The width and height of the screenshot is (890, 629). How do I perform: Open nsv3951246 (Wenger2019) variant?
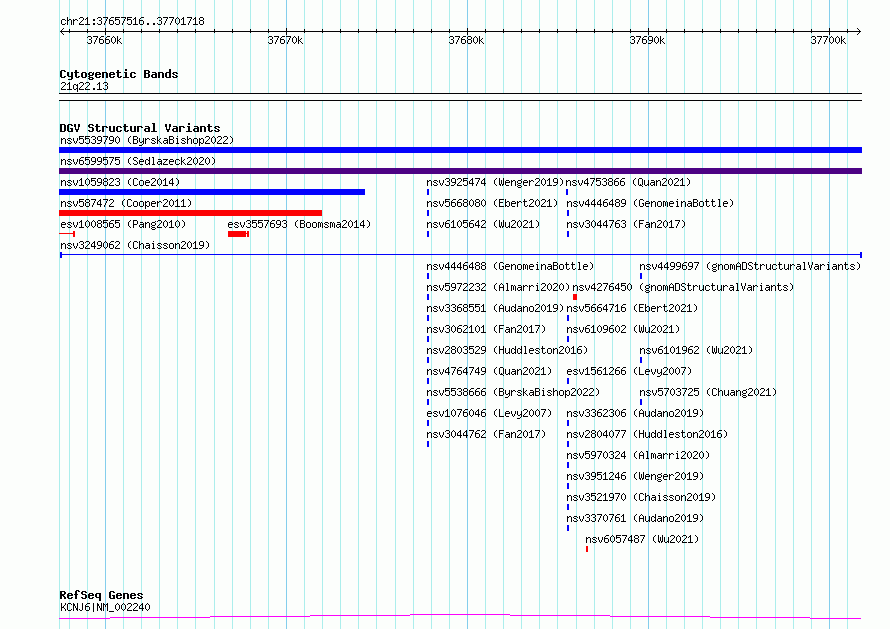click(635, 476)
